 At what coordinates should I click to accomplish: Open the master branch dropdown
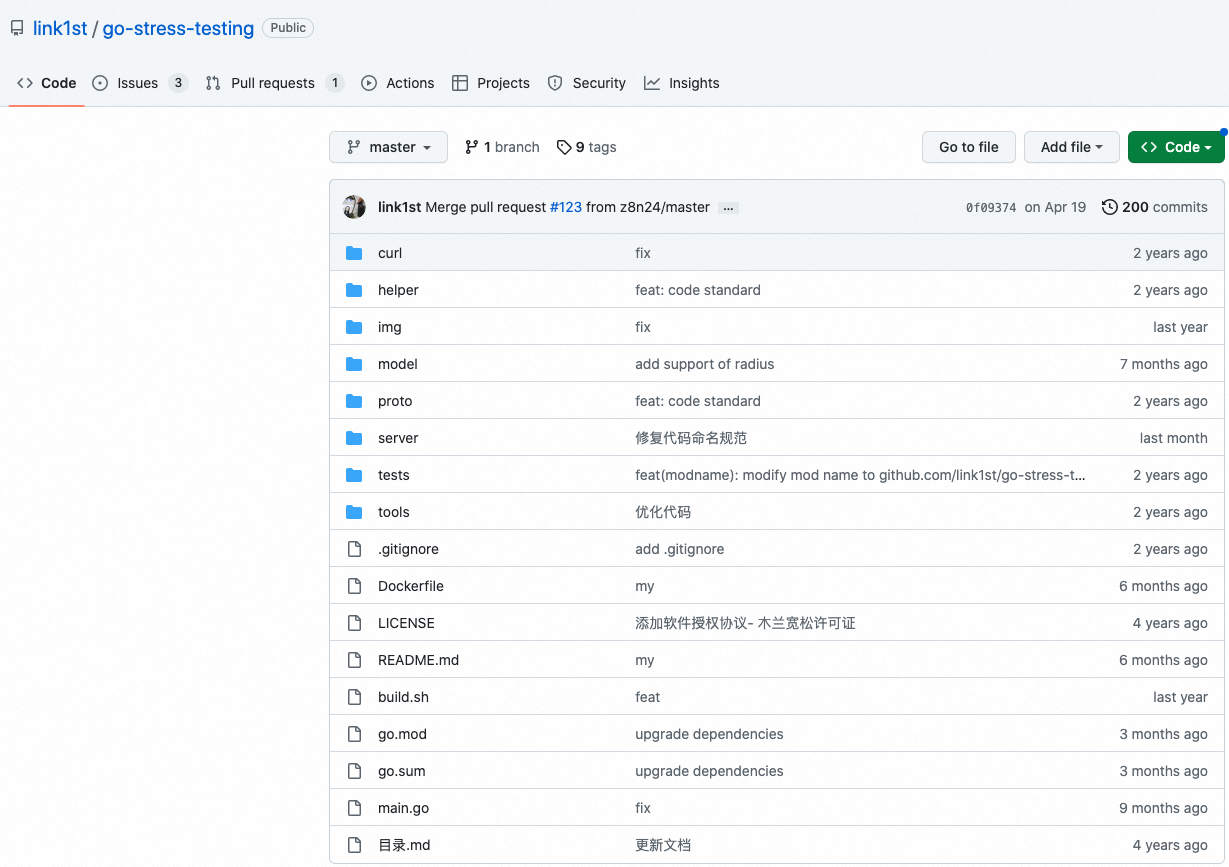pyautogui.click(x=388, y=147)
